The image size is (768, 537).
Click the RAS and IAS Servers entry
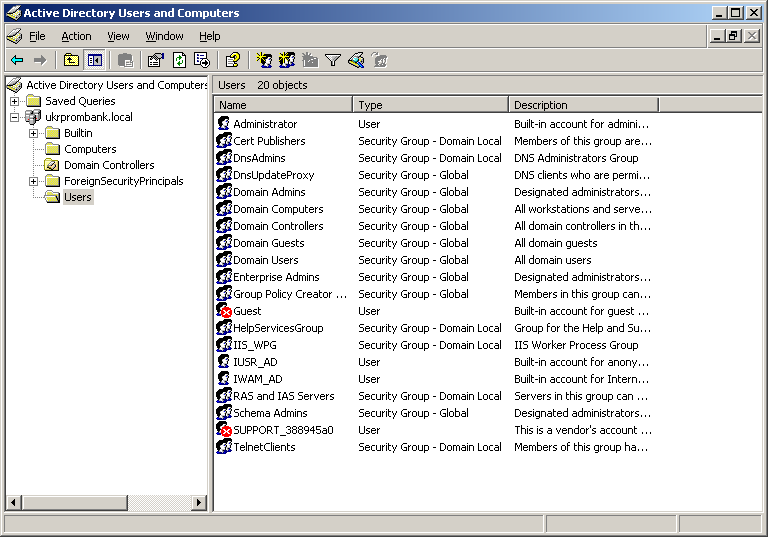[x=284, y=396]
